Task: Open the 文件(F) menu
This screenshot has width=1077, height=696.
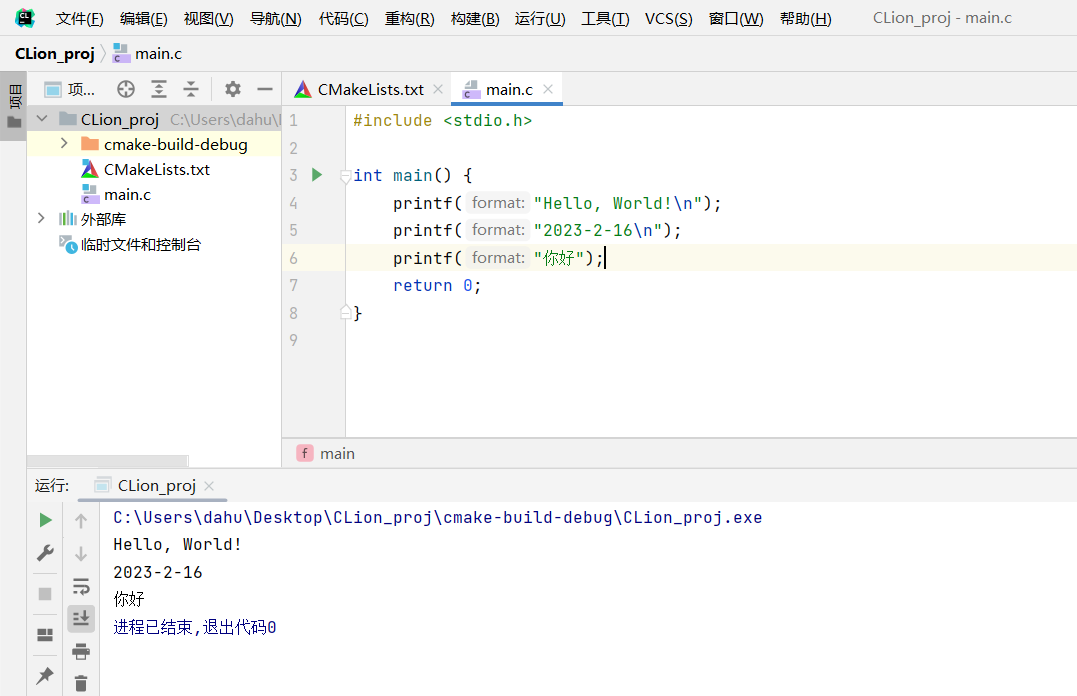Action: 80,19
